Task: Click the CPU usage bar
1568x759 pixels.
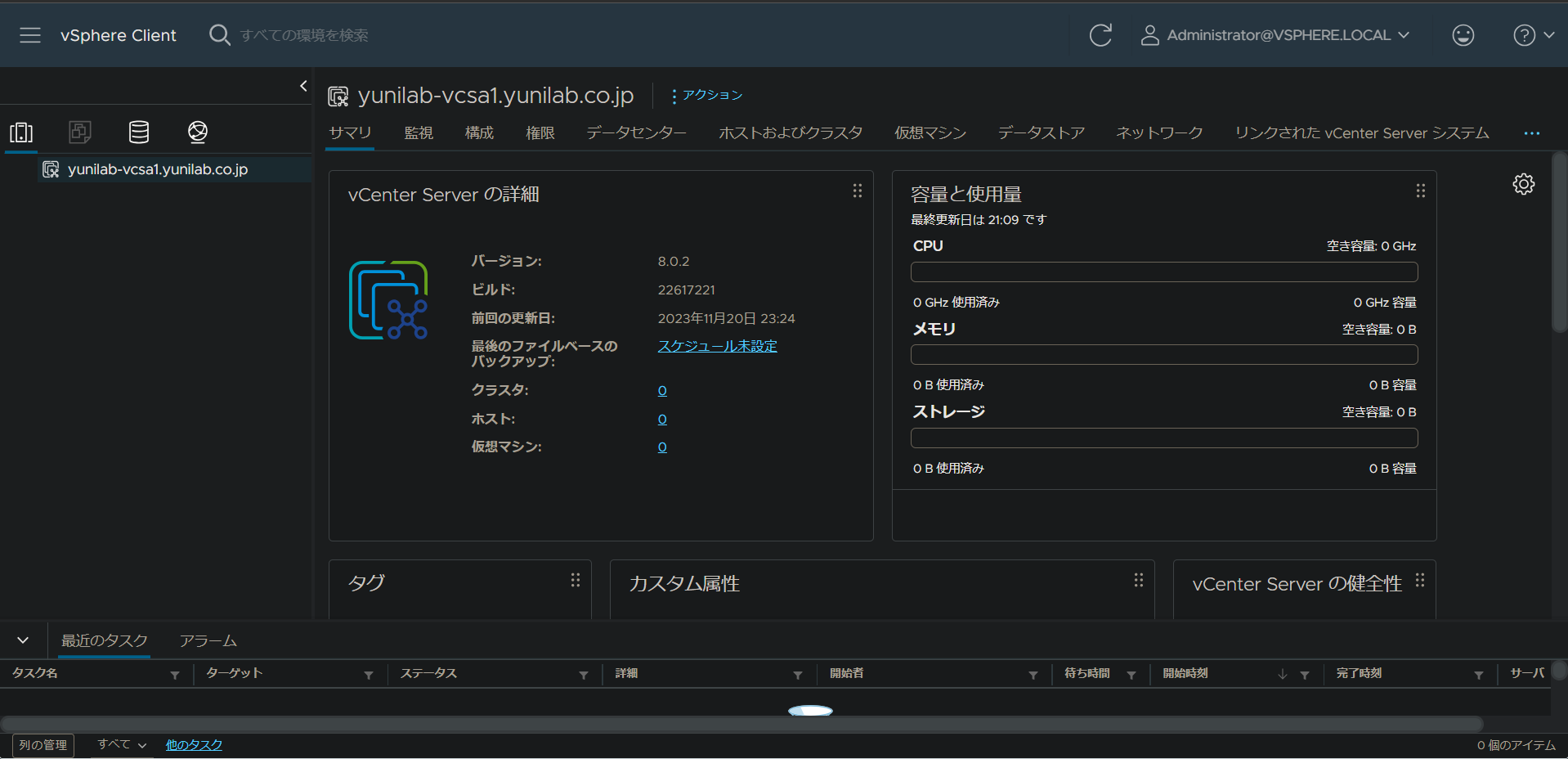Action: click(x=1164, y=272)
